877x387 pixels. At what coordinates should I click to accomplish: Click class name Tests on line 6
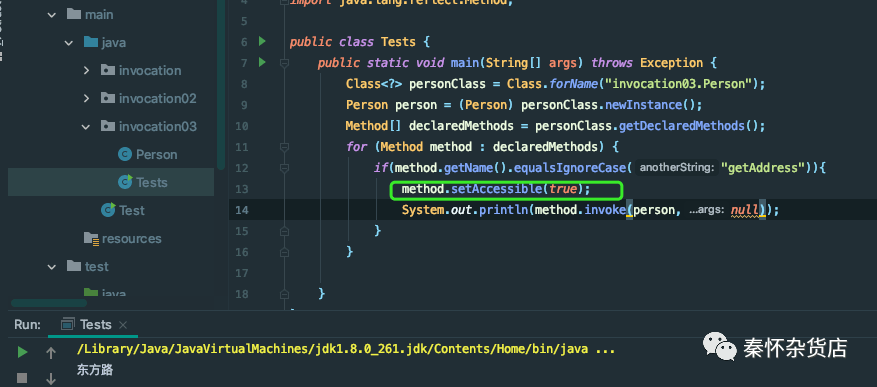(398, 42)
